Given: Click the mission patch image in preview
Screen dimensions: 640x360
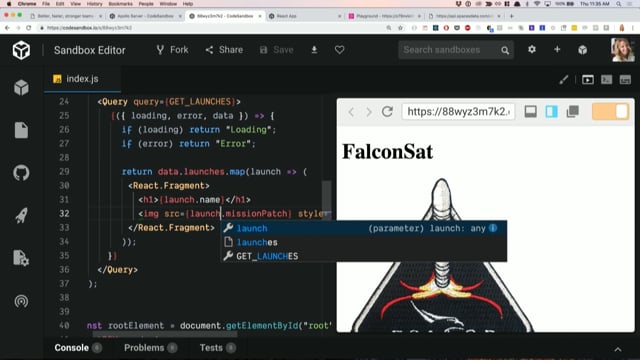Looking at the screenshot, I should [442, 255].
